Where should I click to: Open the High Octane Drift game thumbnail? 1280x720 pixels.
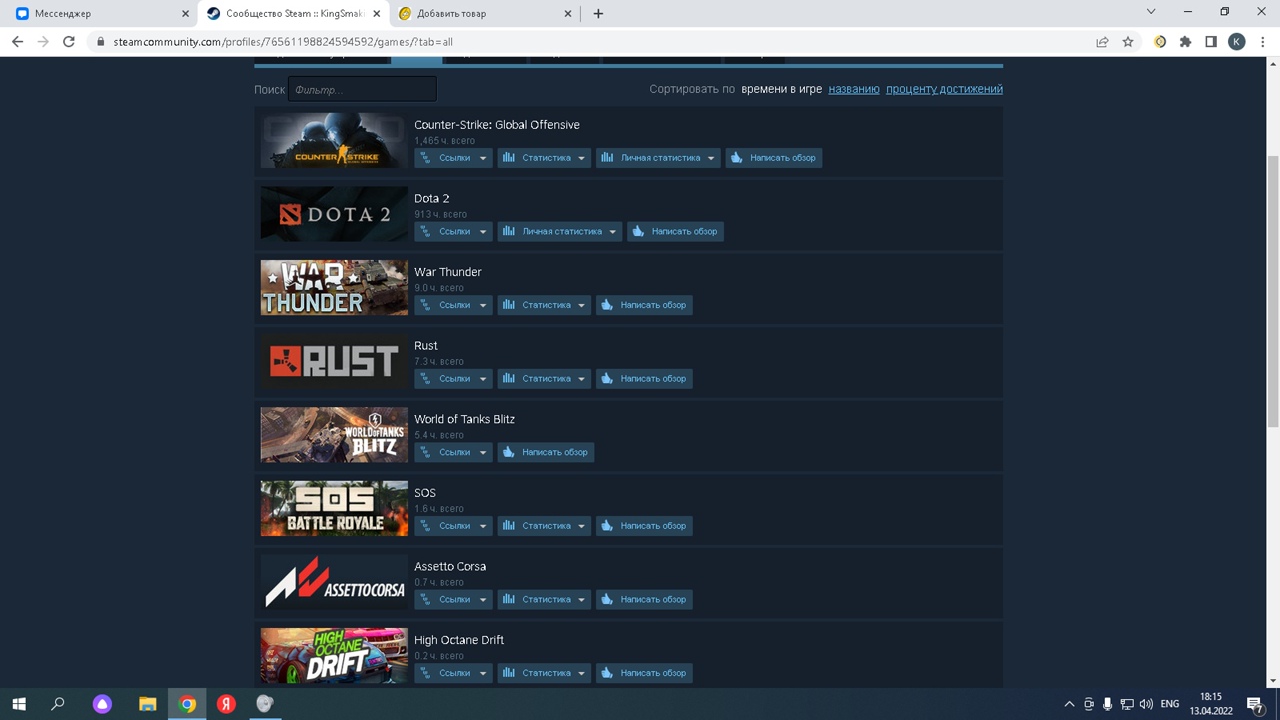pos(334,655)
